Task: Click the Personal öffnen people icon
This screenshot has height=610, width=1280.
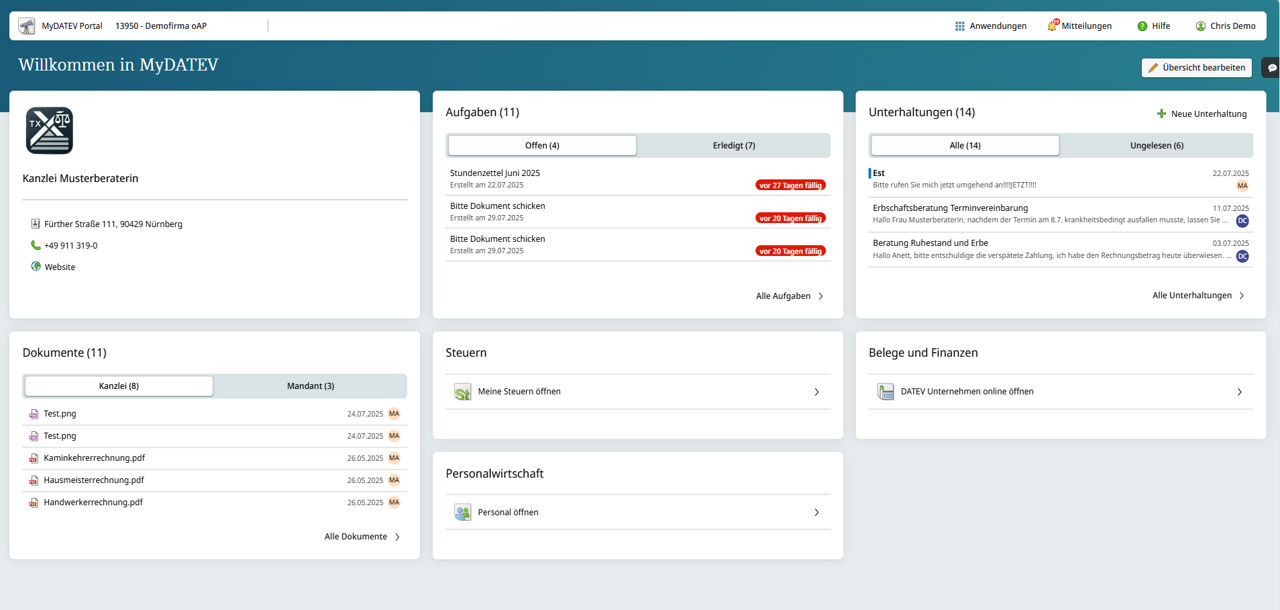Action: click(x=462, y=513)
